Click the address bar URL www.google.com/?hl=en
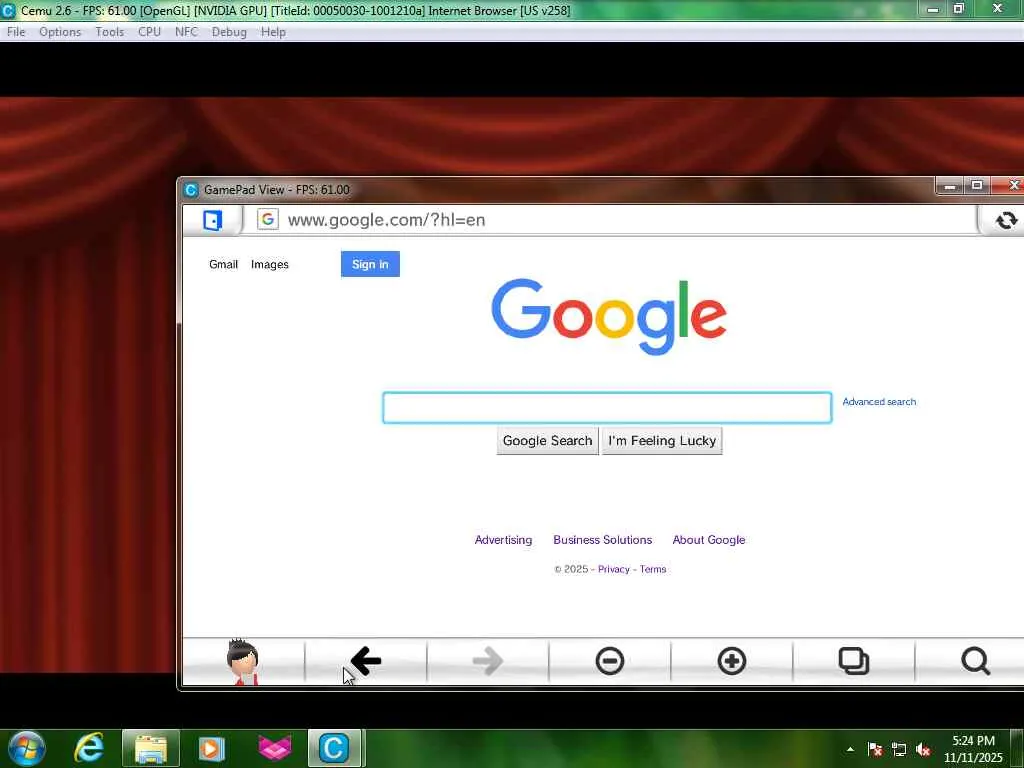 pyautogui.click(x=387, y=220)
